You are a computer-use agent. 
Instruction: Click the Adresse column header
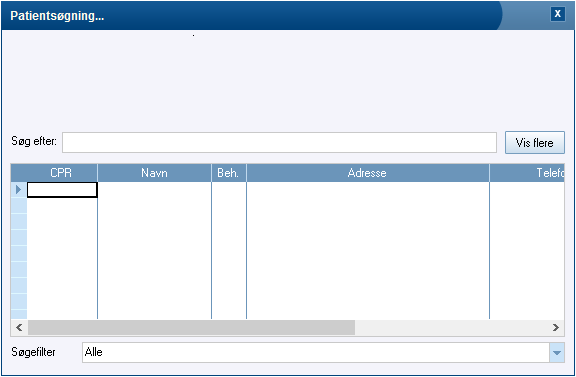coord(368,173)
